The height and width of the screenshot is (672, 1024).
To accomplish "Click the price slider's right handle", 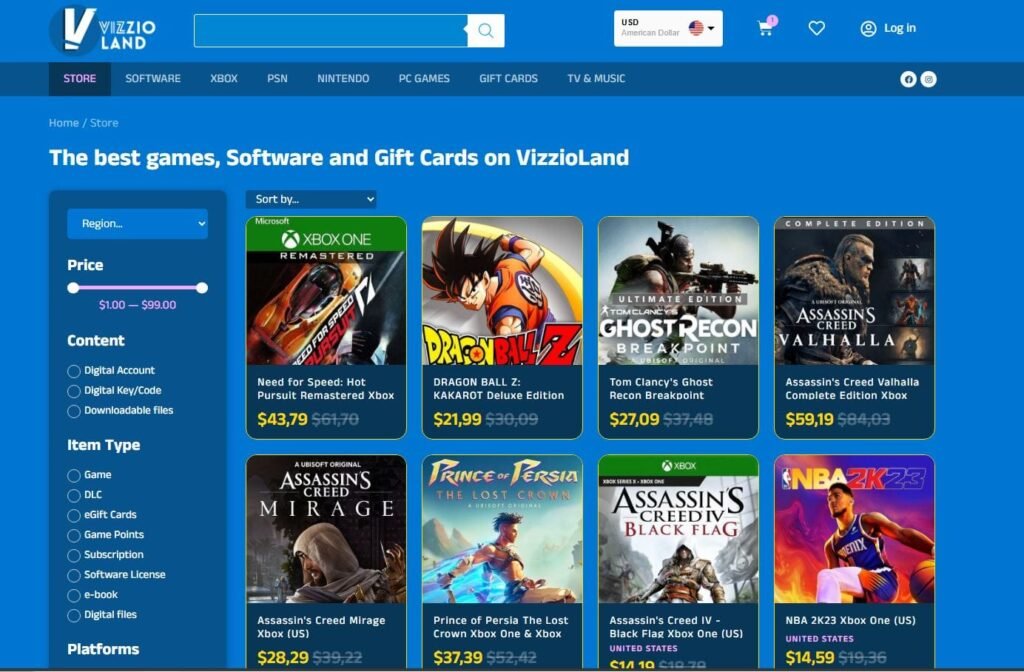I will (x=202, y=288).
